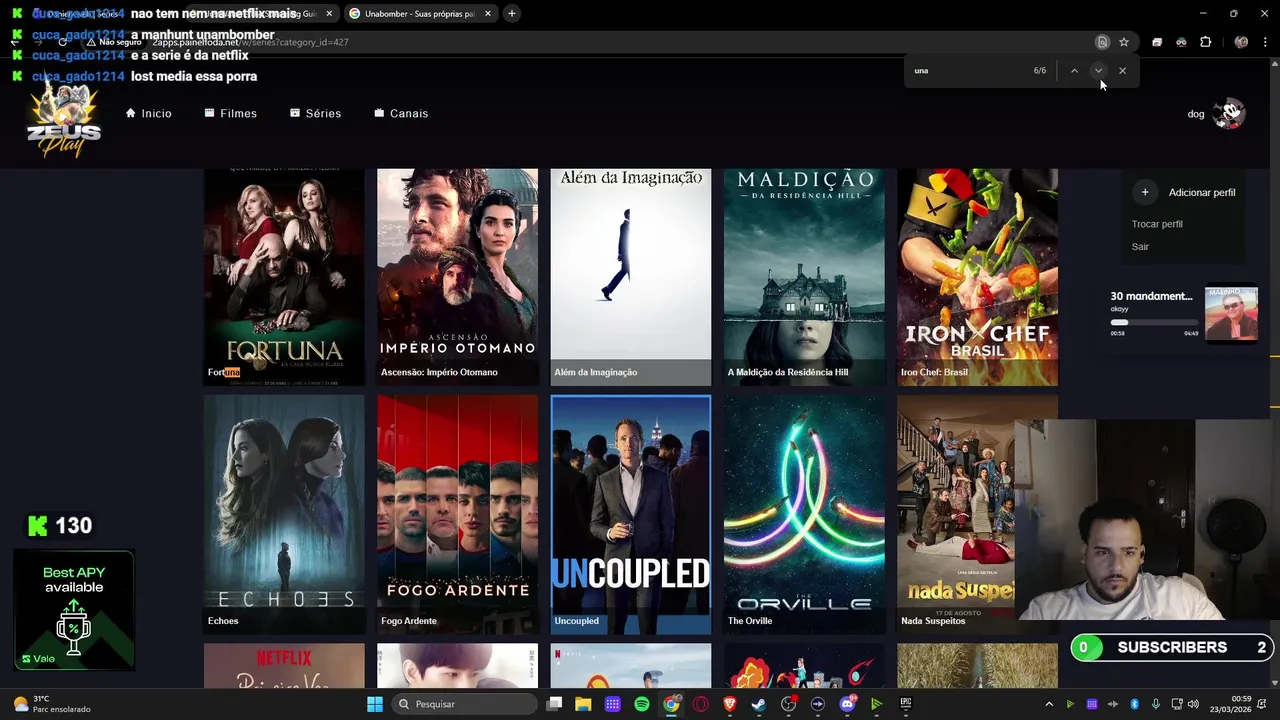Image resolution: width=1280 pixels, height=720 pixels.
Task: Go to the Inicio page
Action: click(148, 114)
